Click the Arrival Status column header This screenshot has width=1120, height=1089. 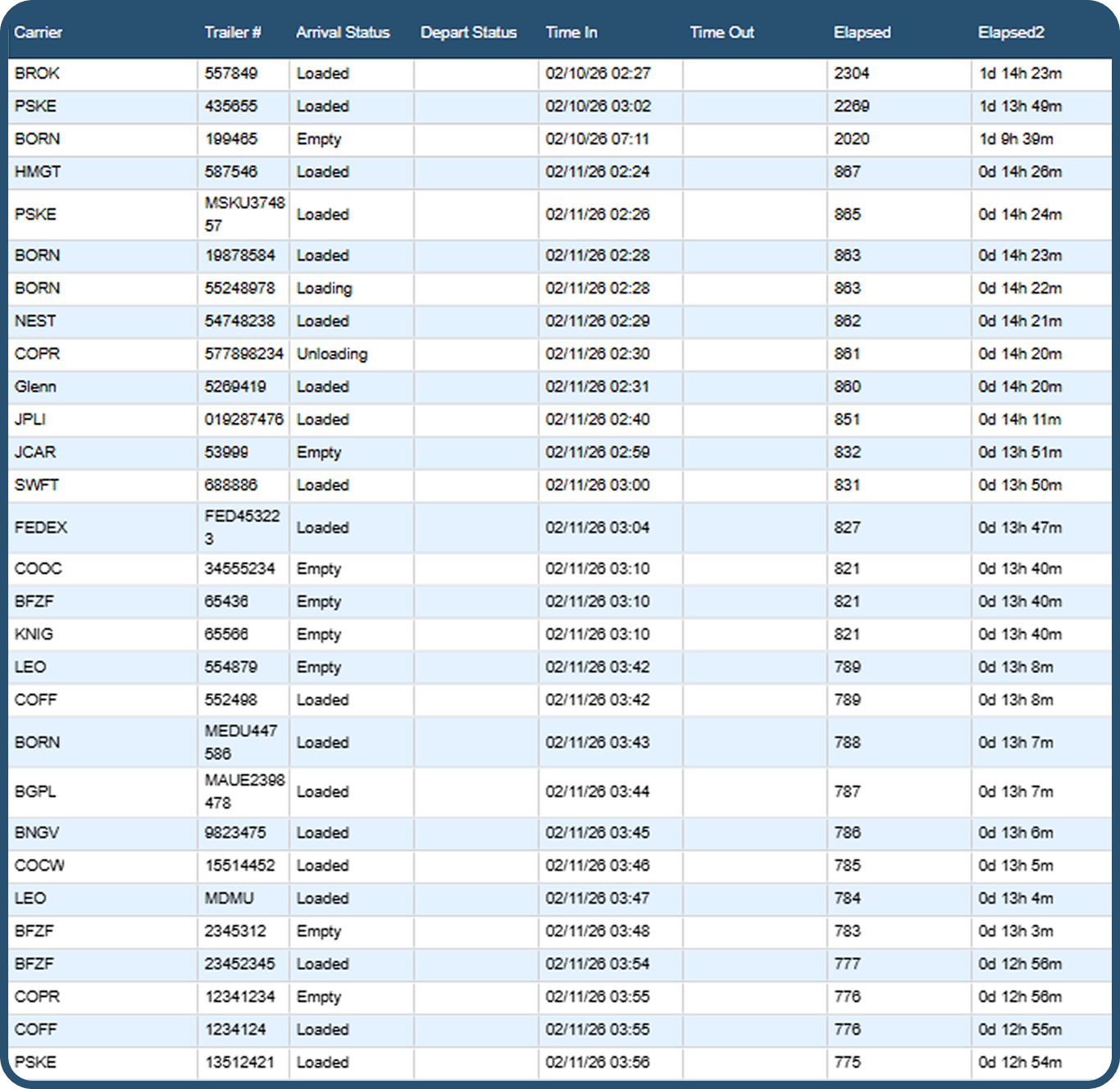[343, 33]
